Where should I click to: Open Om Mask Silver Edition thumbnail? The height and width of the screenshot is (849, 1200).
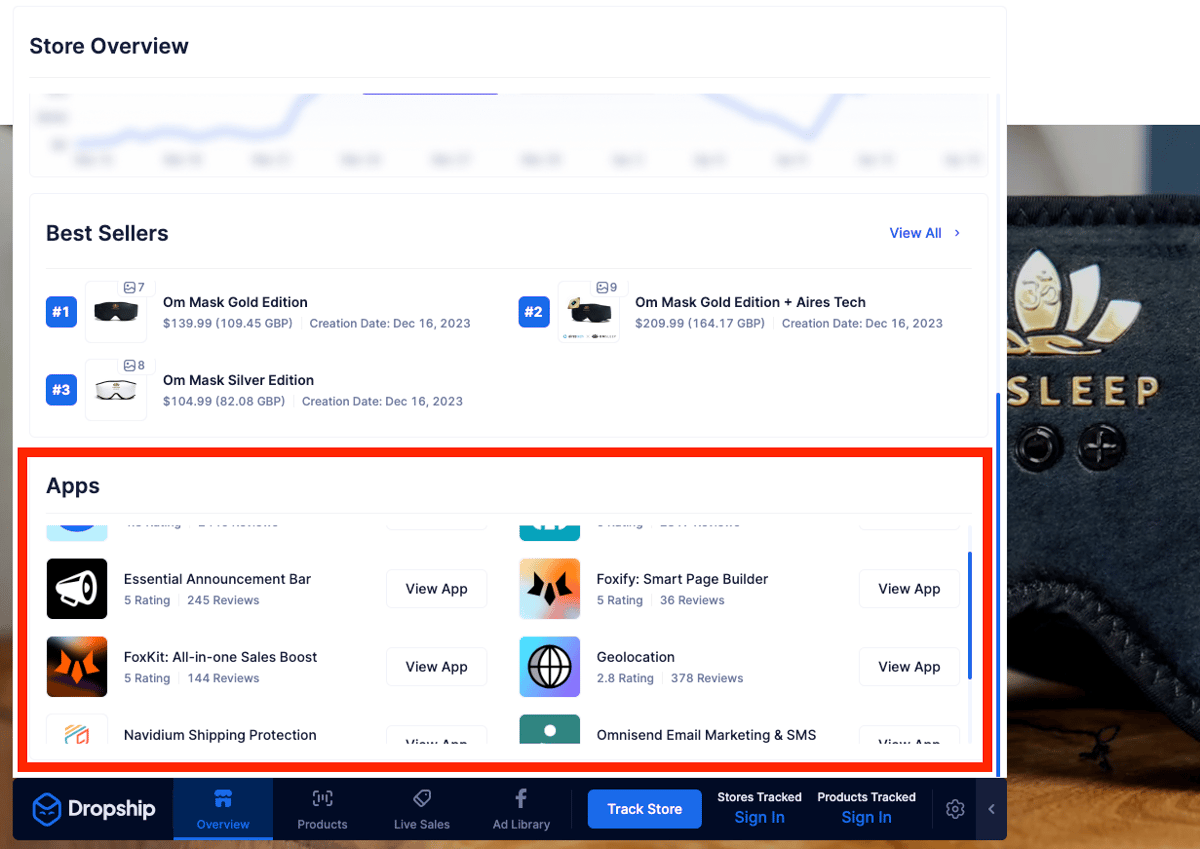[116, 390]
